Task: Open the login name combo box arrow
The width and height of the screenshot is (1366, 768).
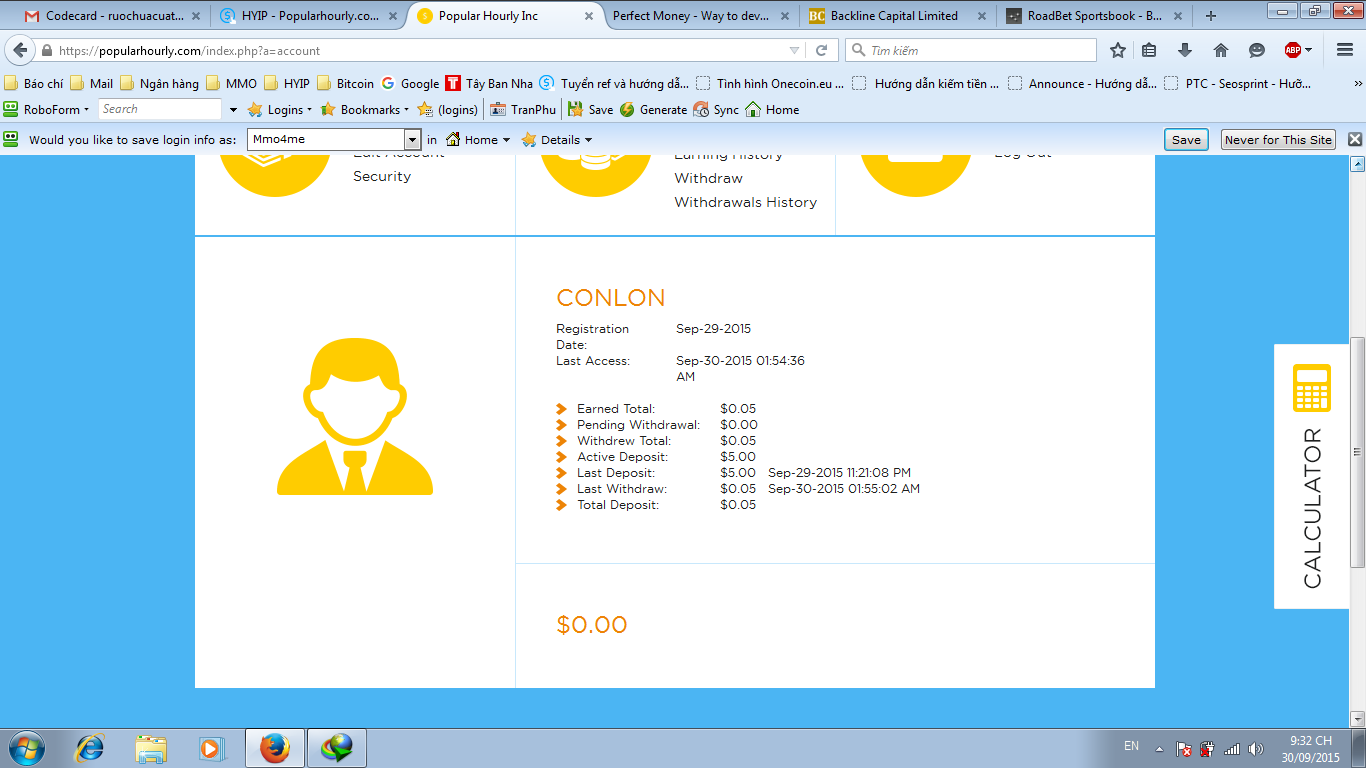Action: click(x=412, y=140)
